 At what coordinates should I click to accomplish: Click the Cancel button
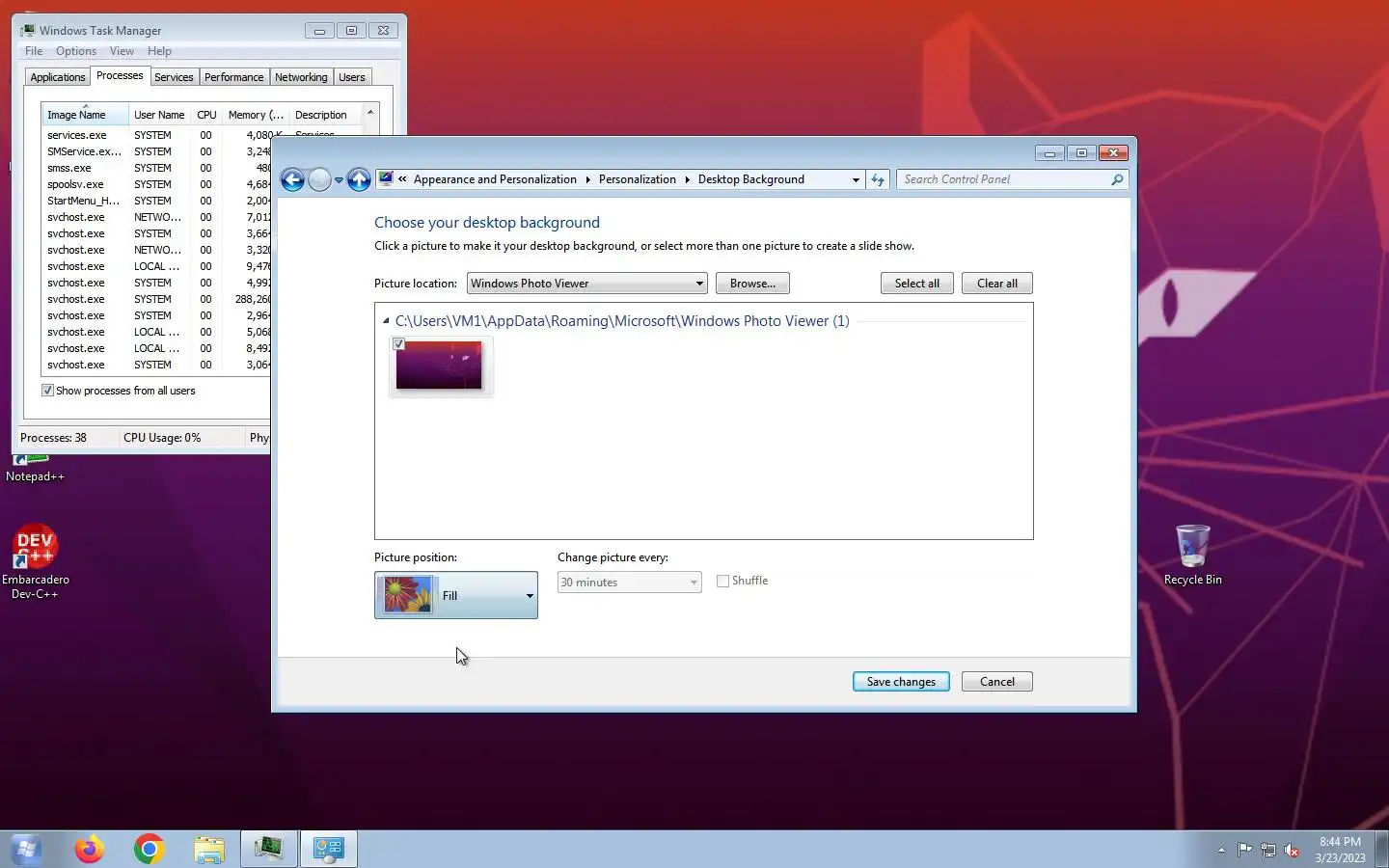click(997, 682)
